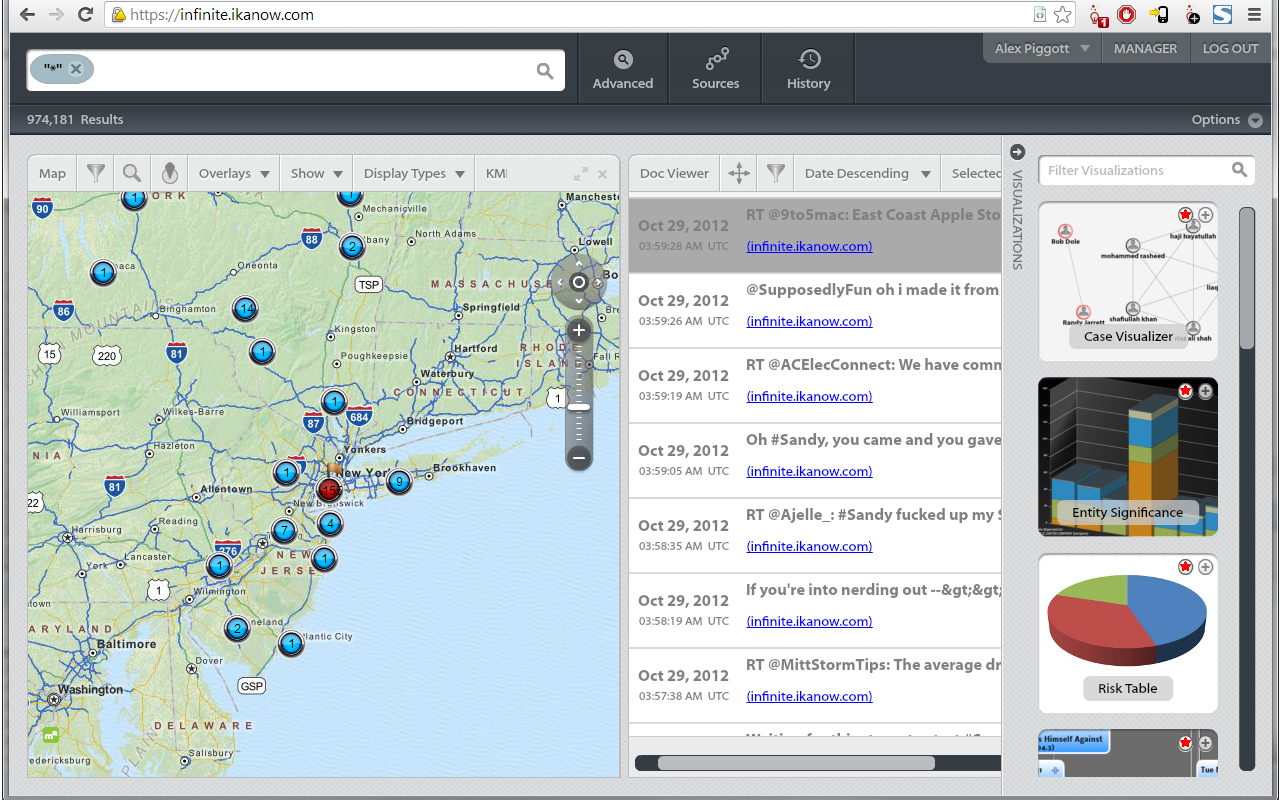Go back in browser

click(x=26, y=15)
